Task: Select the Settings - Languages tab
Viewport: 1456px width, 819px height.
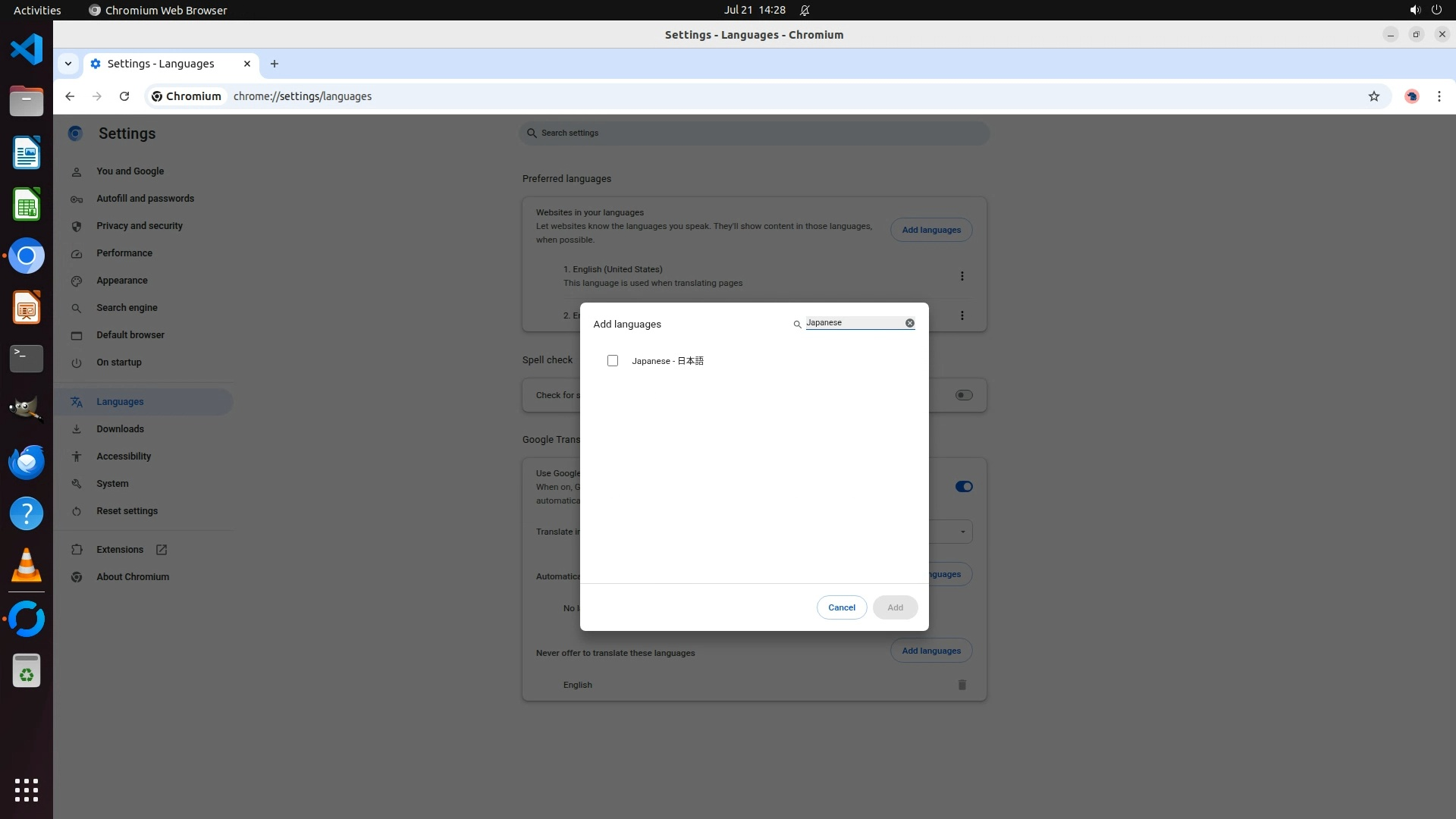Action: point(161,64)
